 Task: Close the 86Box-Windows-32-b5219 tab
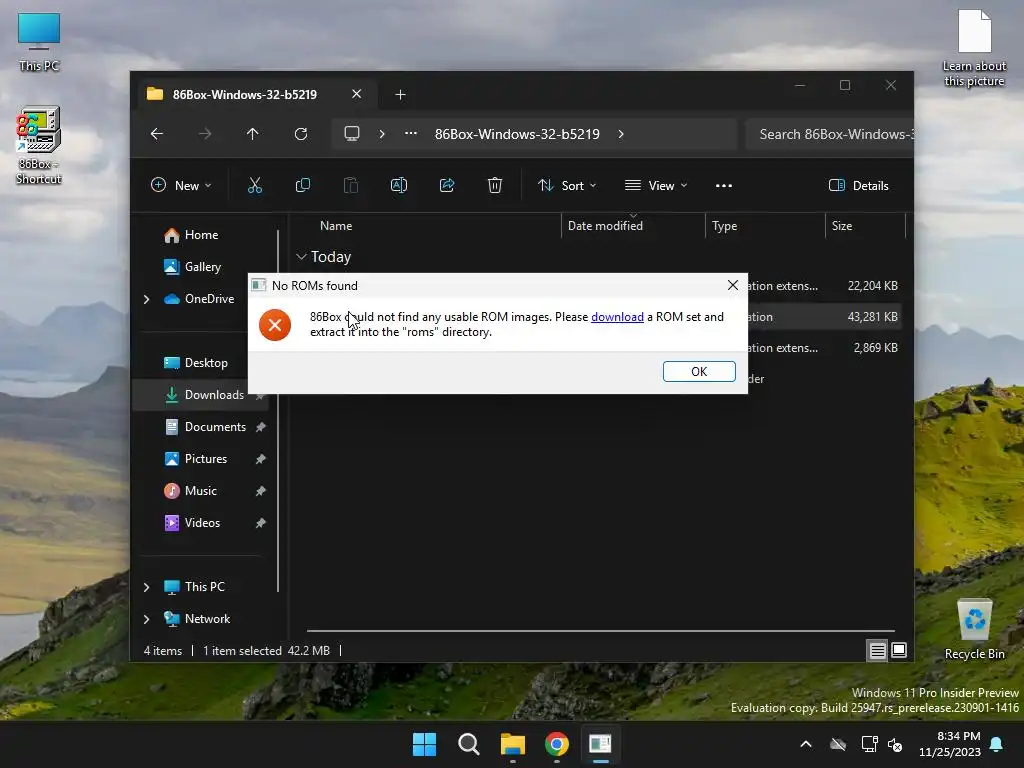(357, 94)
